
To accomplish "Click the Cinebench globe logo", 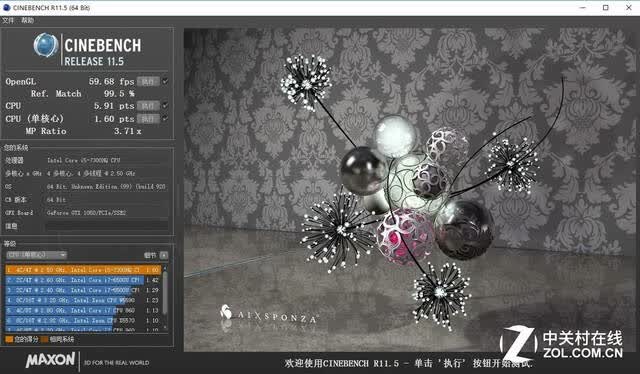I will tap(46, 45).
